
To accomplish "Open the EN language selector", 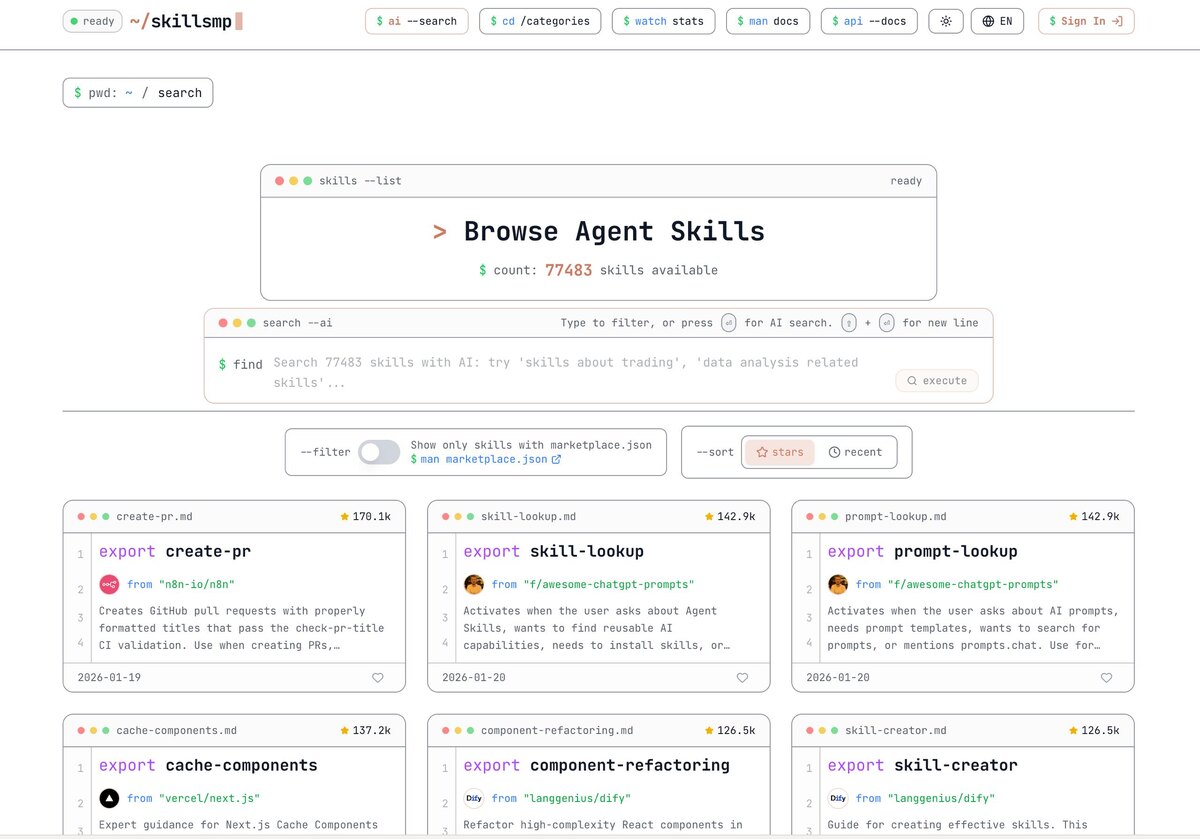I will tap(997, 21).
